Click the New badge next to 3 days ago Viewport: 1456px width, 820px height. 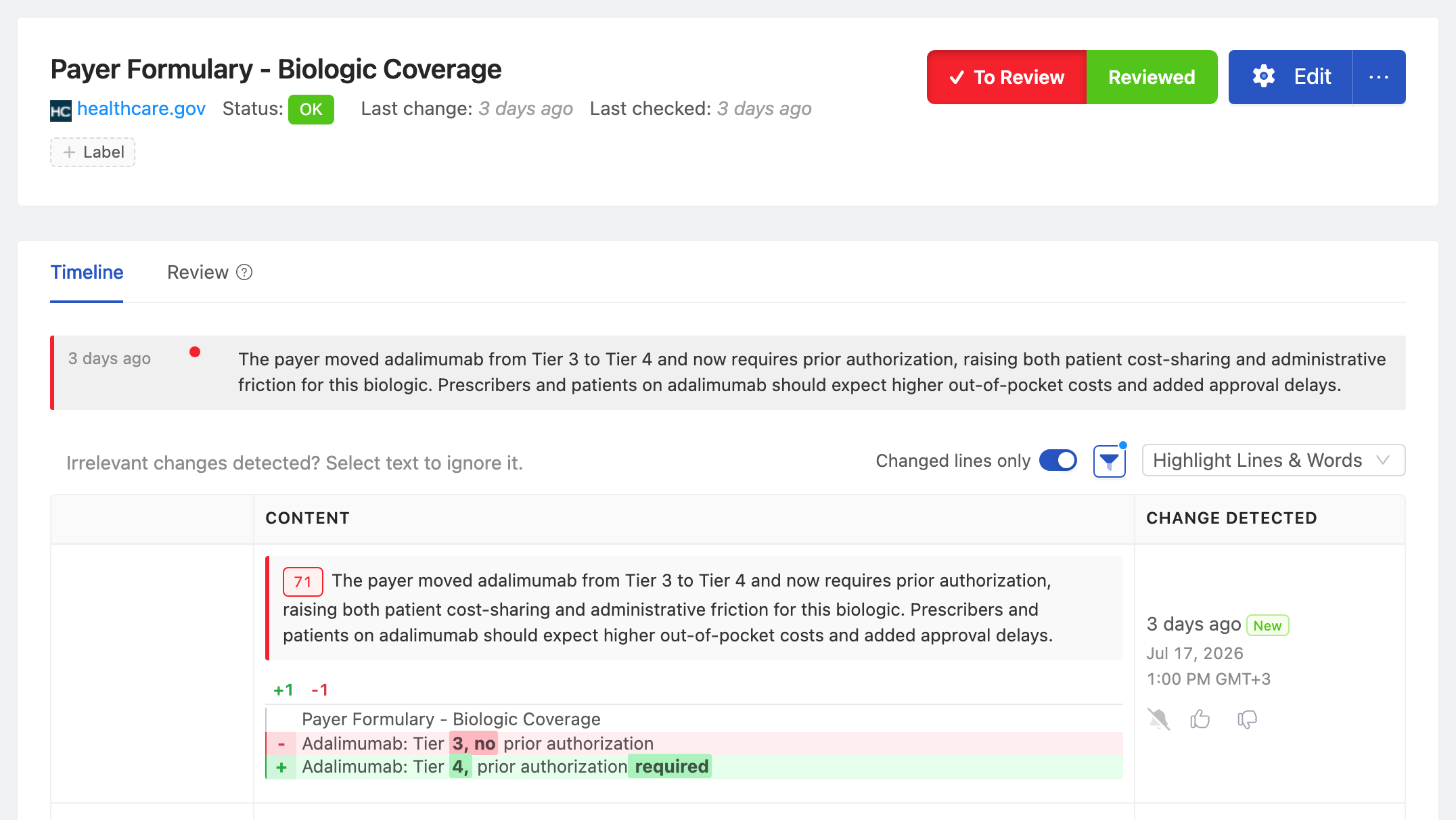pos(1268,625)
